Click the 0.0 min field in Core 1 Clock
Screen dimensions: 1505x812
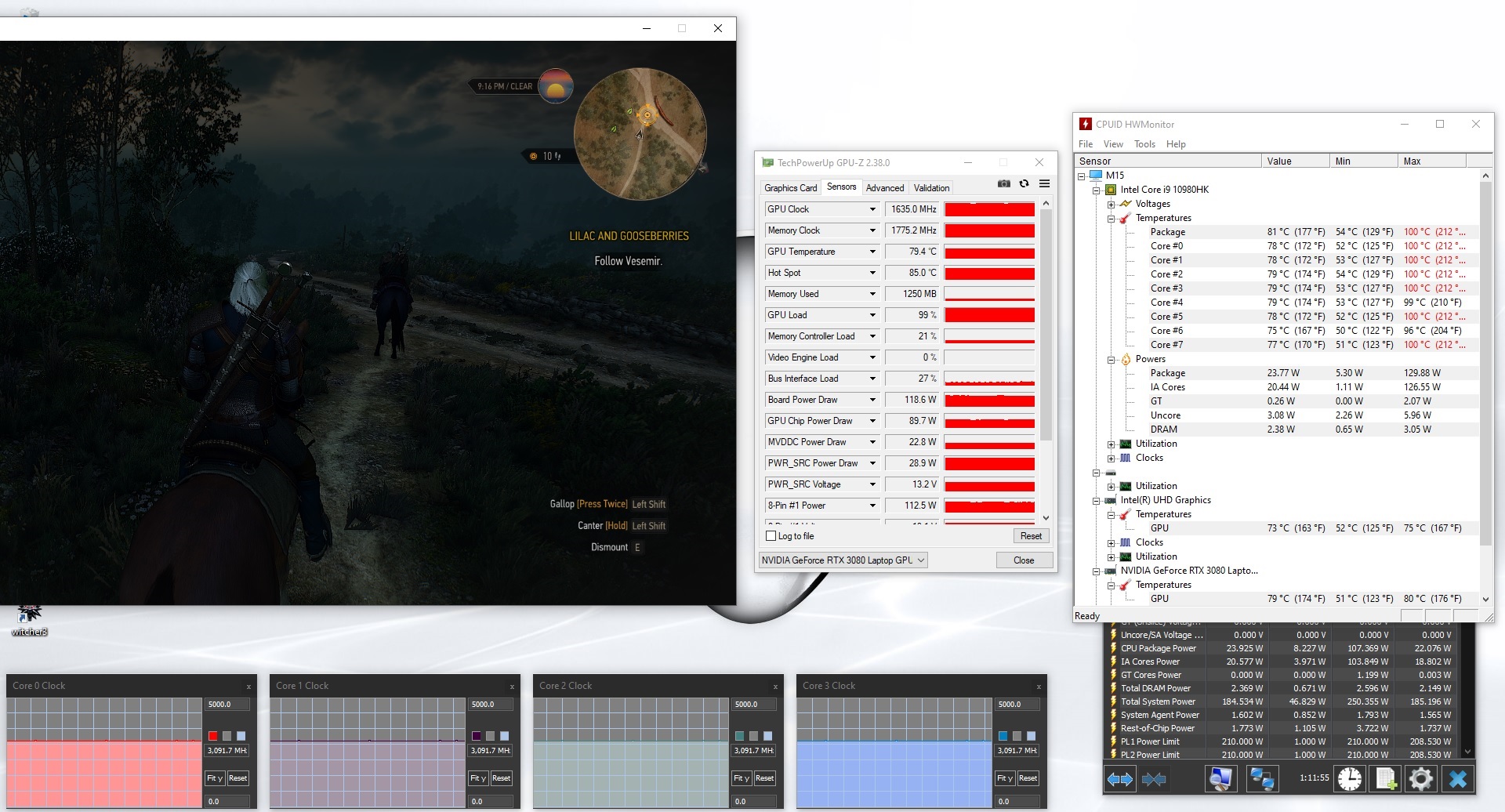coord(491,802)
